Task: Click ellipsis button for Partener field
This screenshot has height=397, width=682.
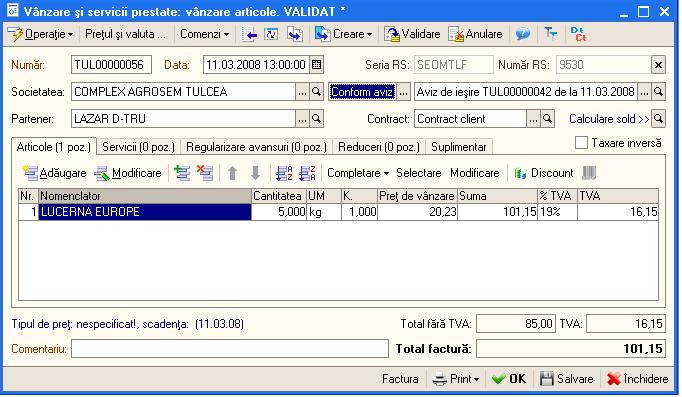Action: click(x=302, y=119)
